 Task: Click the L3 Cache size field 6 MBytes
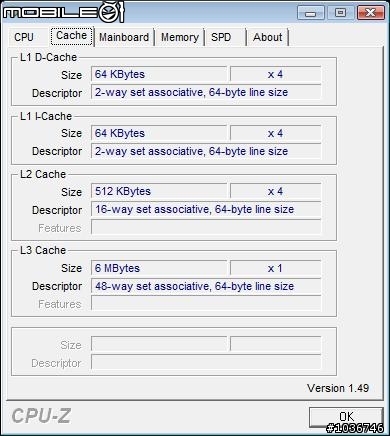(159, 268)
